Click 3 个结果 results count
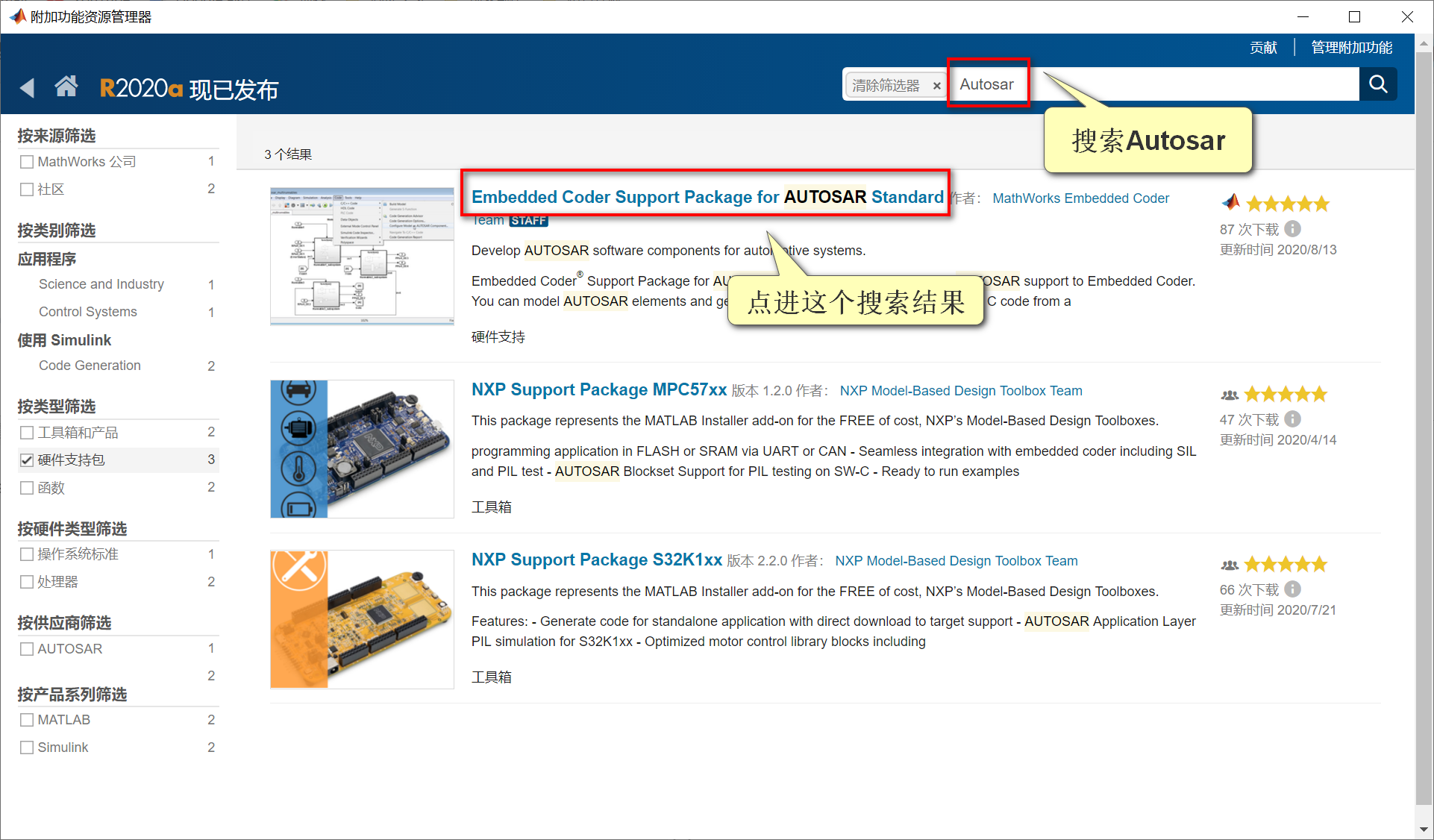1434x840 pixels. pyautogui.click(x=288, y=154)
